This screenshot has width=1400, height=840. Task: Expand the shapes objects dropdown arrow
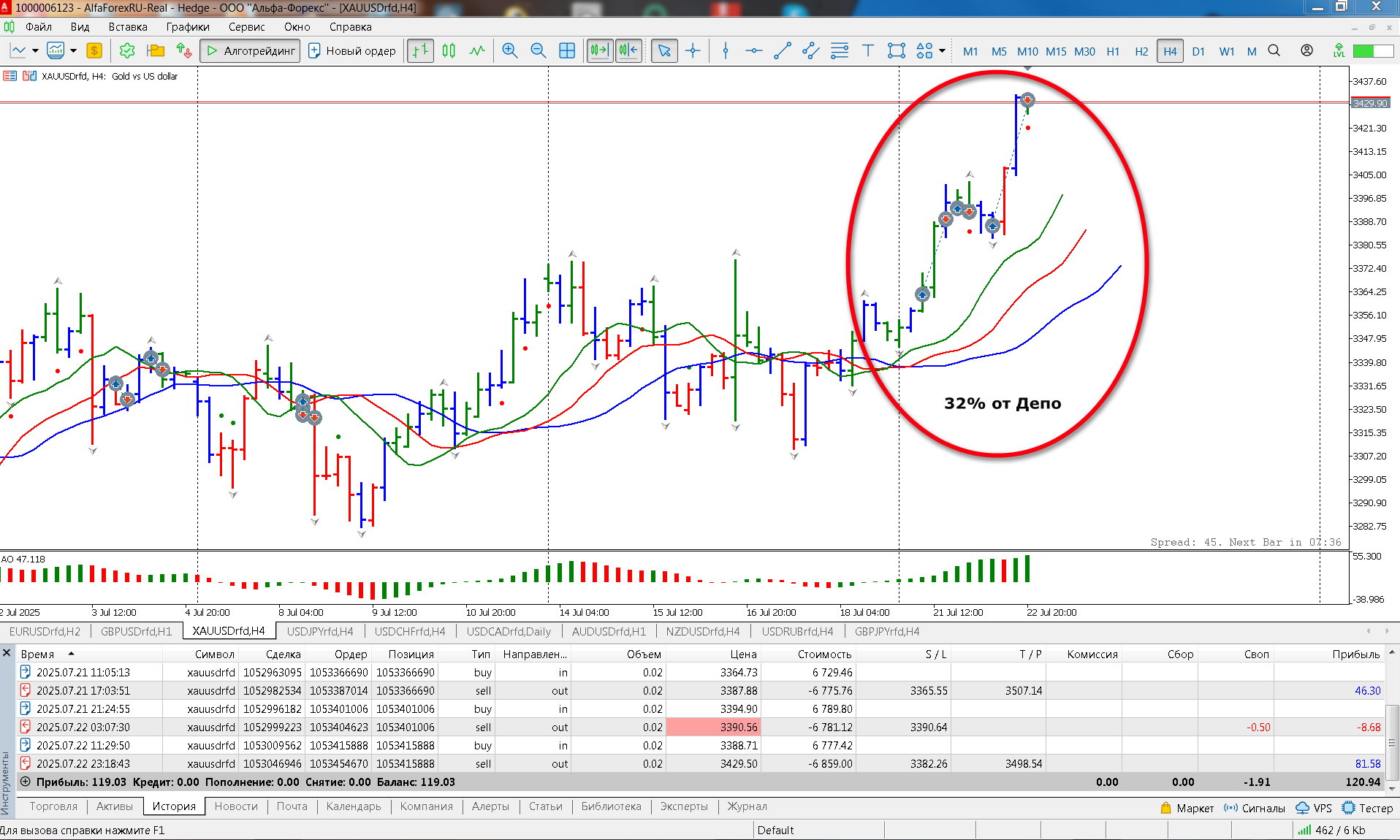pyautogui.click(x=943, y=50)
